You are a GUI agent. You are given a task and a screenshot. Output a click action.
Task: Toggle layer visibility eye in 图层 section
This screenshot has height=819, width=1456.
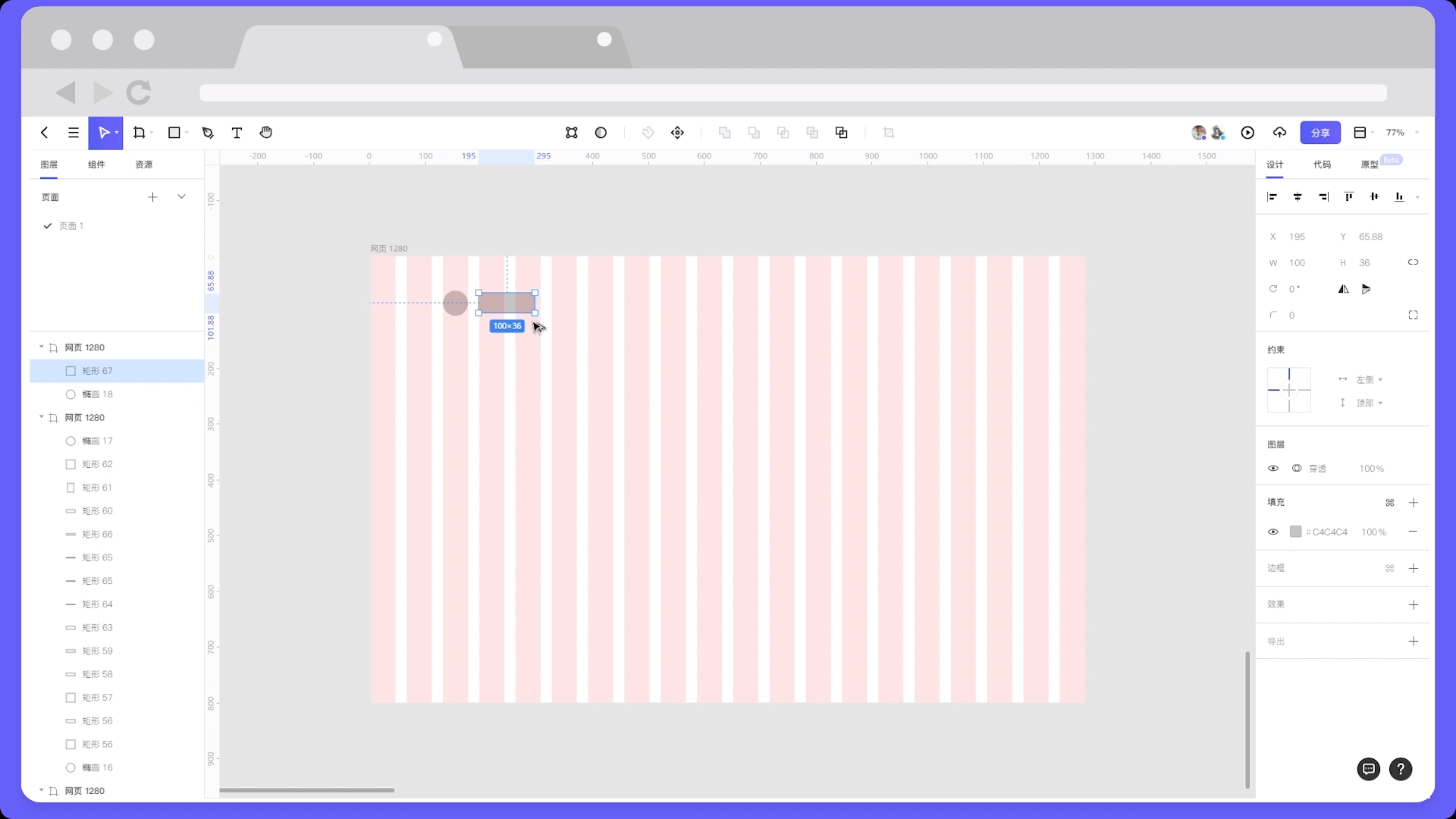pos(1273,469)
